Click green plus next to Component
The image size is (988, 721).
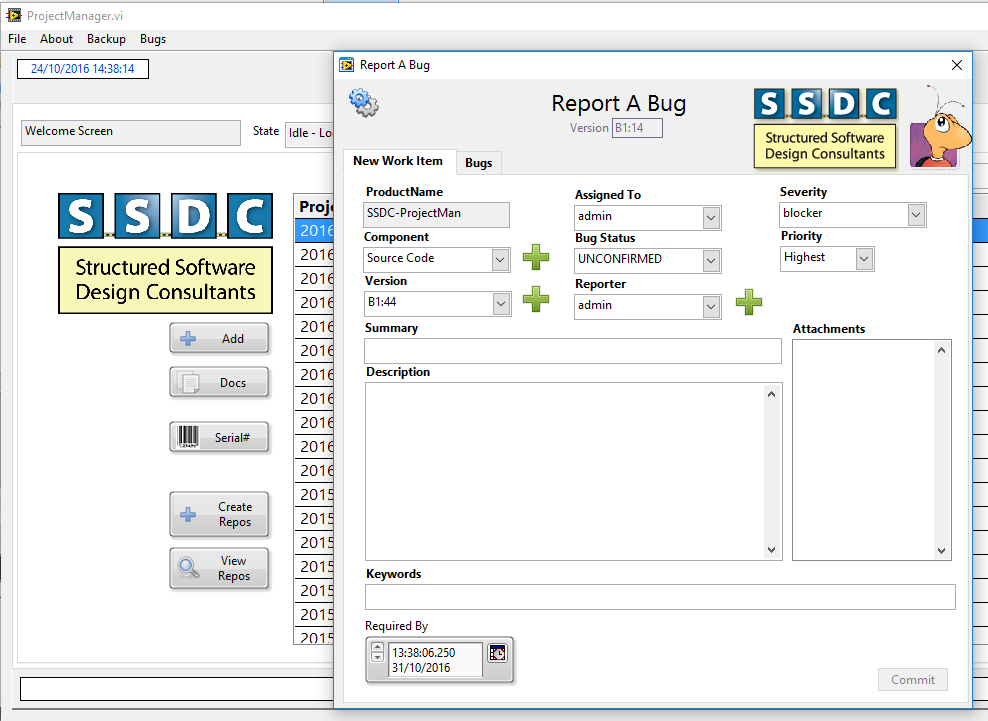coord(536,257)
